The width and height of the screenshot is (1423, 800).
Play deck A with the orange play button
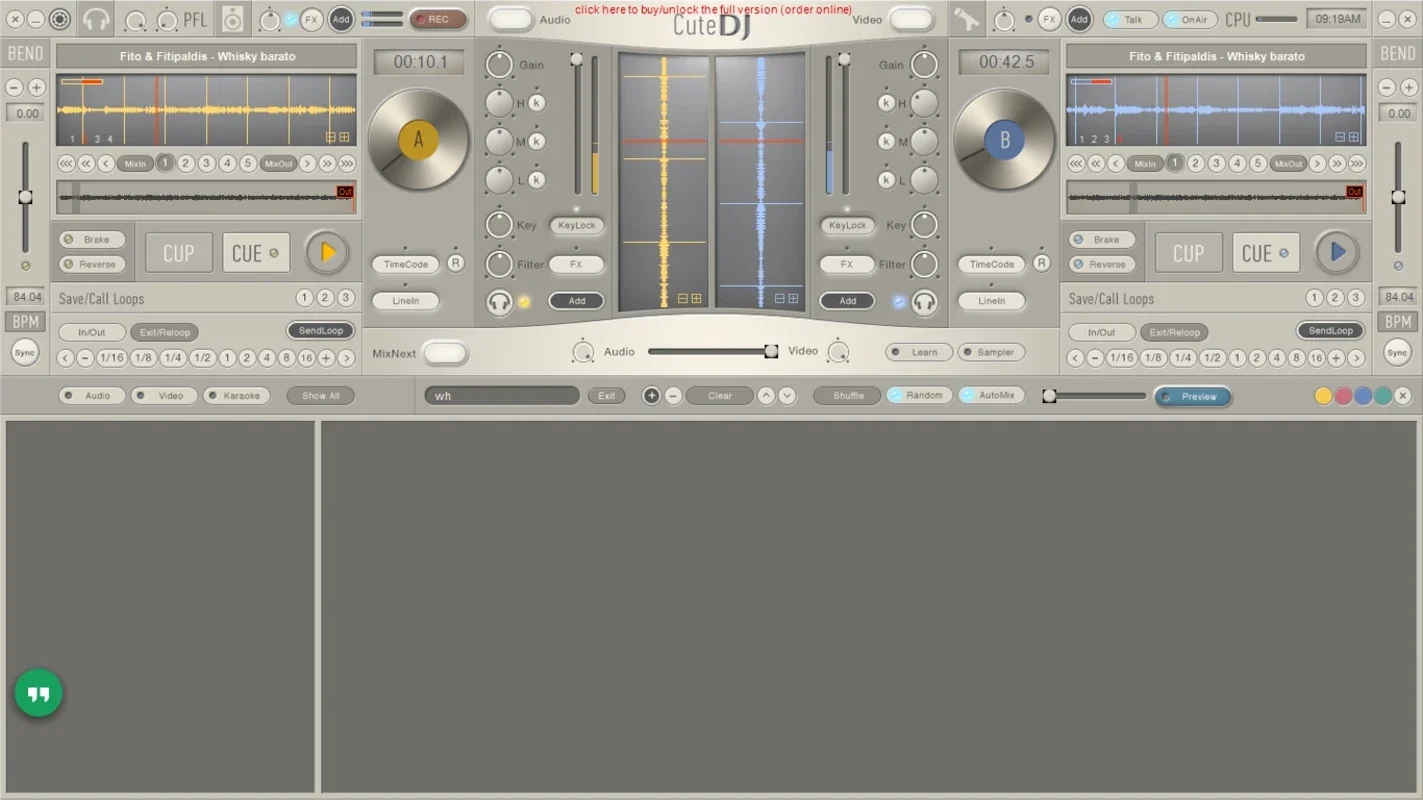tap(327, 253)
